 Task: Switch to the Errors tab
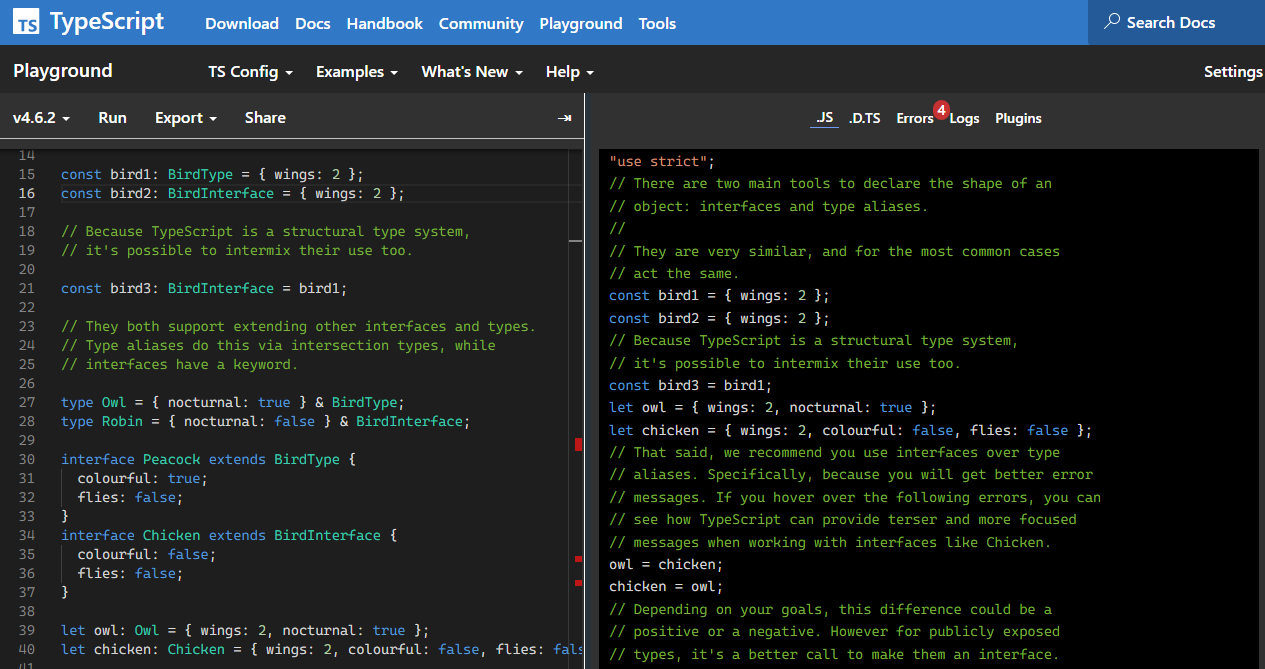[914, 118]
